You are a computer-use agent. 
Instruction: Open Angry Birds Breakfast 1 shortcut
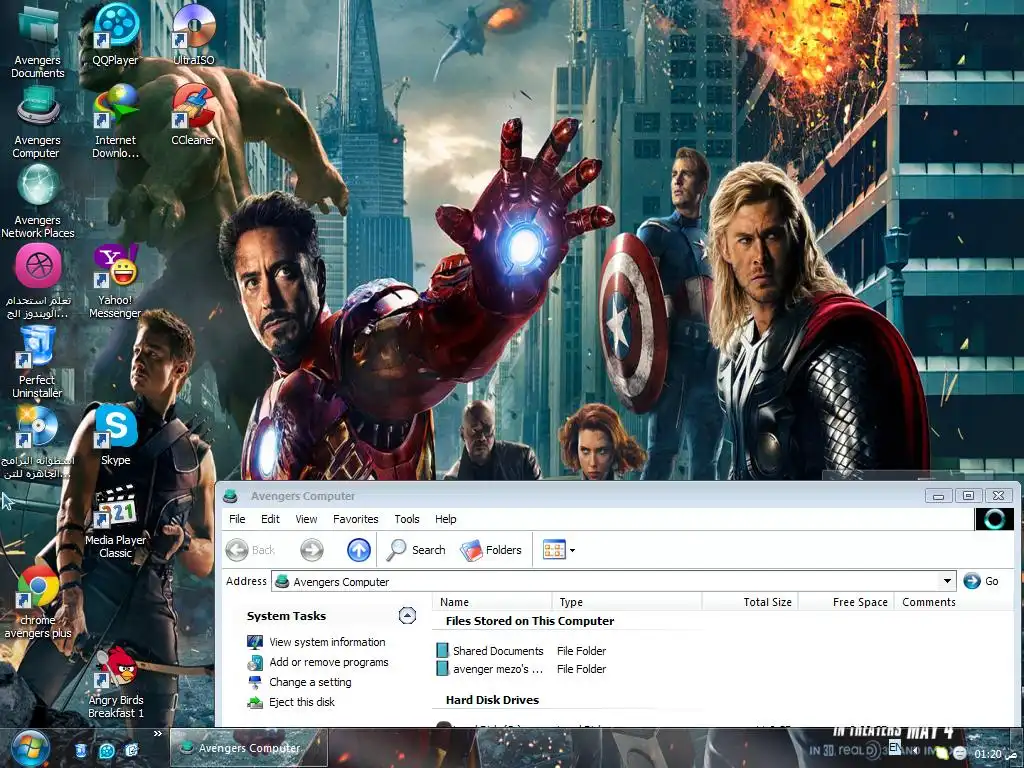point(116,682)
